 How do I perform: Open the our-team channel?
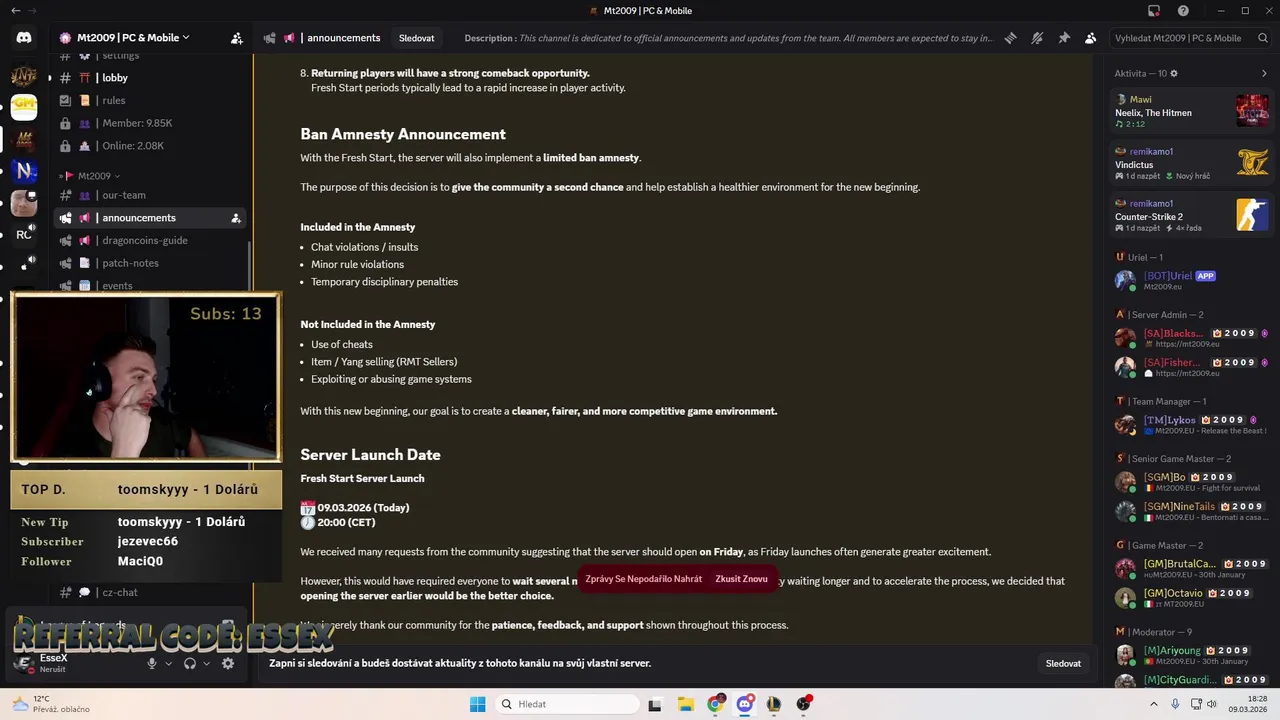pos(150,195)
